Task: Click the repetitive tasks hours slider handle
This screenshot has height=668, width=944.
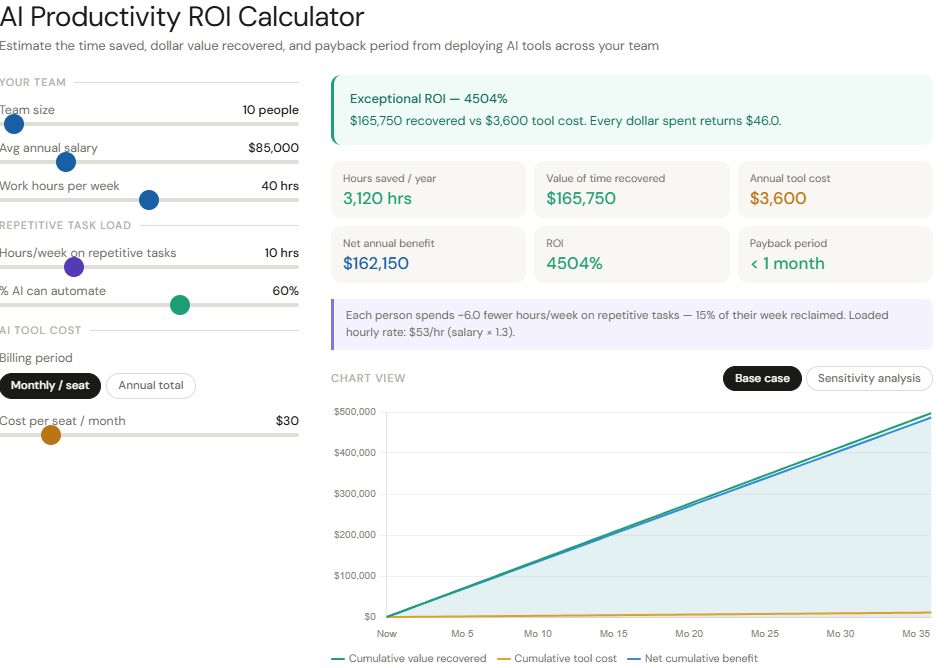Action: pos(74,267)
